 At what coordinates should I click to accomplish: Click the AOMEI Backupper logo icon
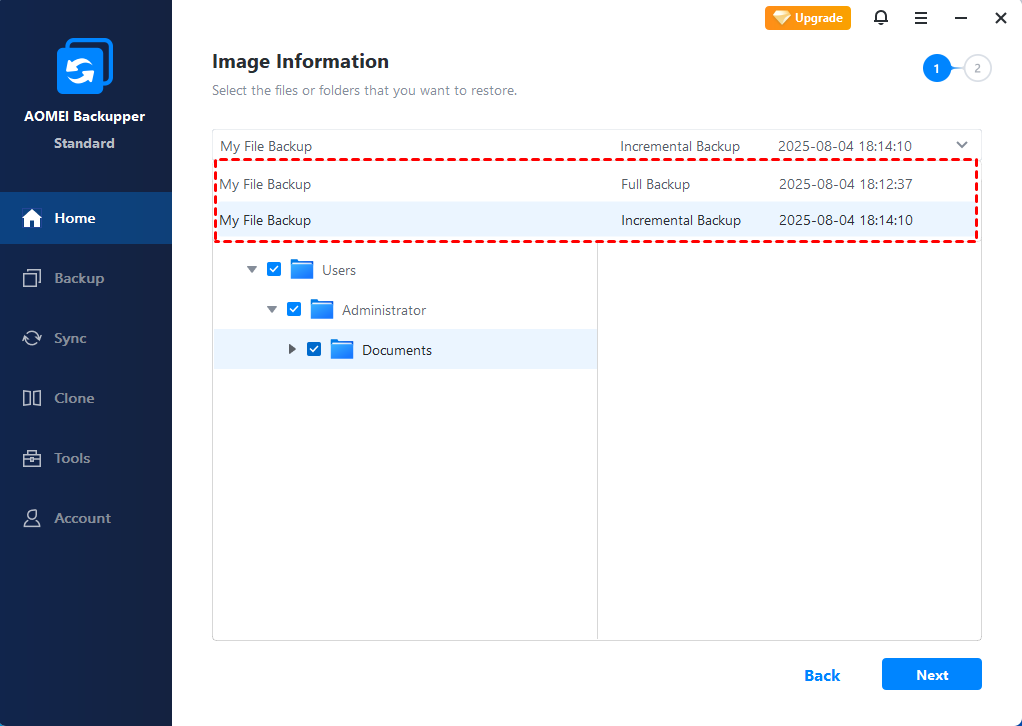(85, 66)
